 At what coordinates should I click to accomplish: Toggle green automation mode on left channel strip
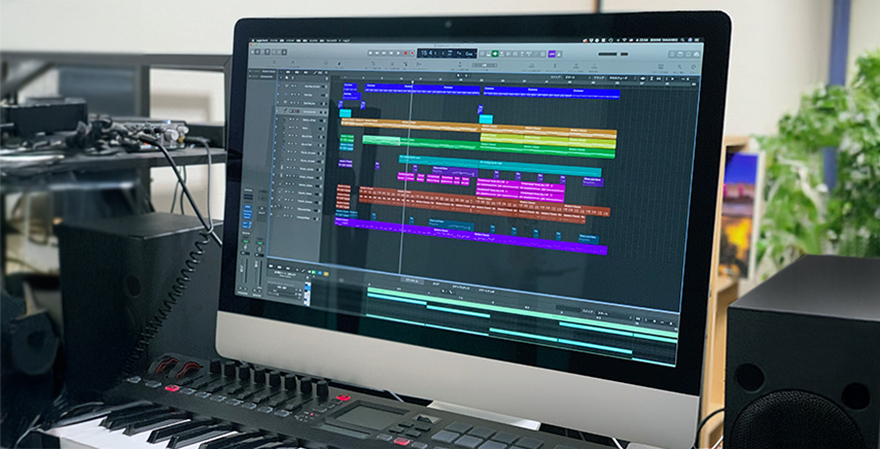coord(245,241)
